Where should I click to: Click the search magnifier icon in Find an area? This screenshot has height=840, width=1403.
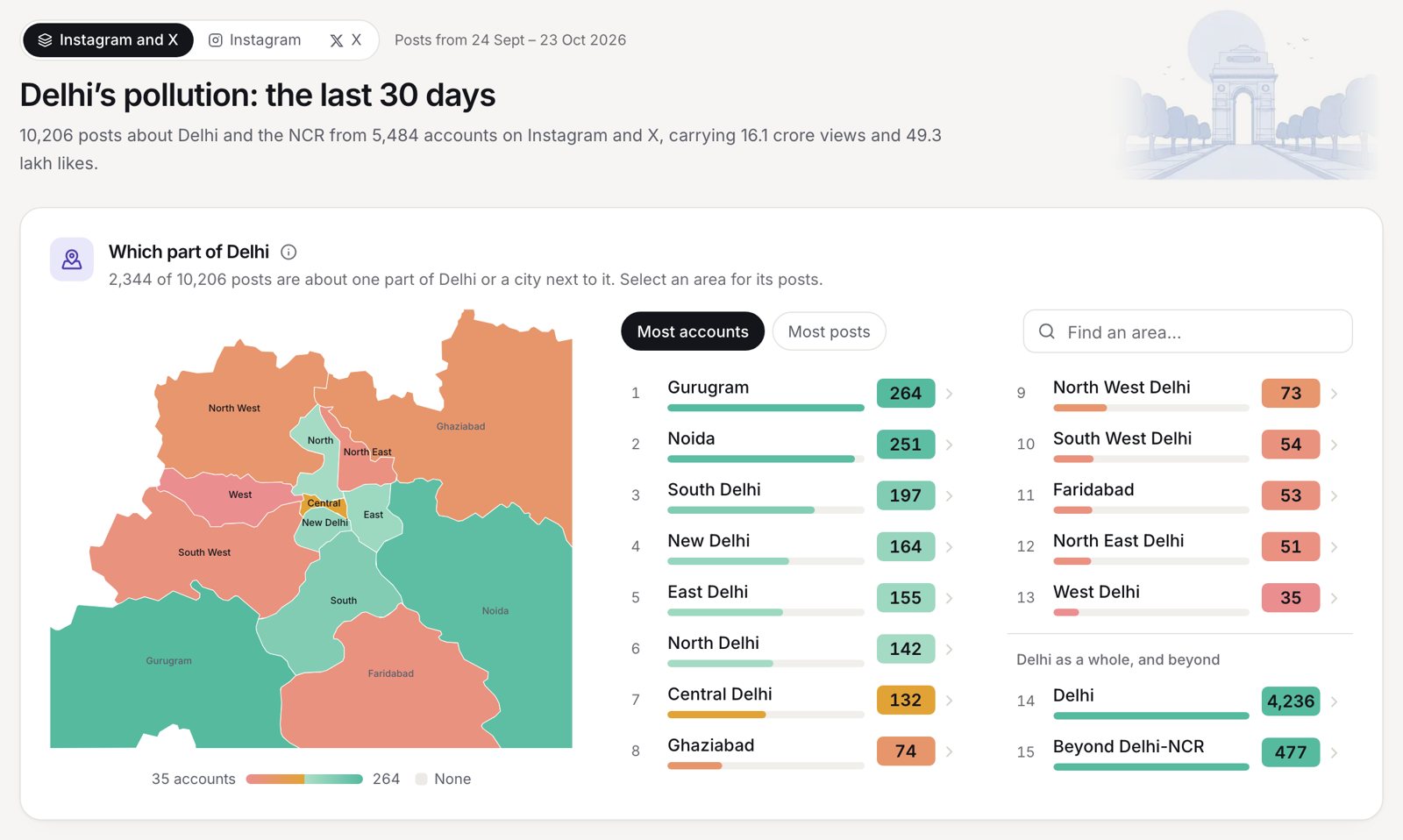point(1046,331)
